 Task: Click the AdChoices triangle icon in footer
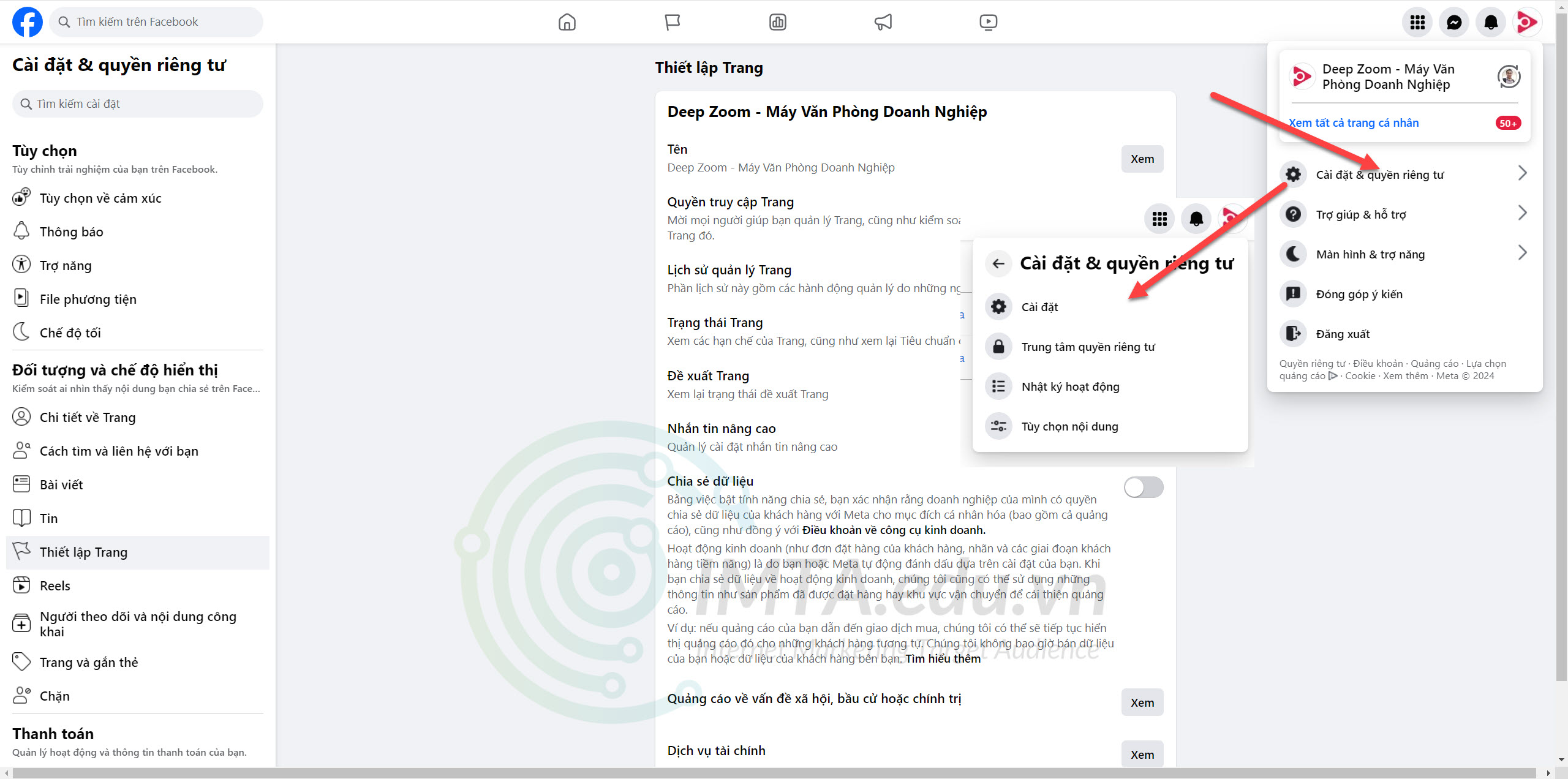pos(1333,375)
